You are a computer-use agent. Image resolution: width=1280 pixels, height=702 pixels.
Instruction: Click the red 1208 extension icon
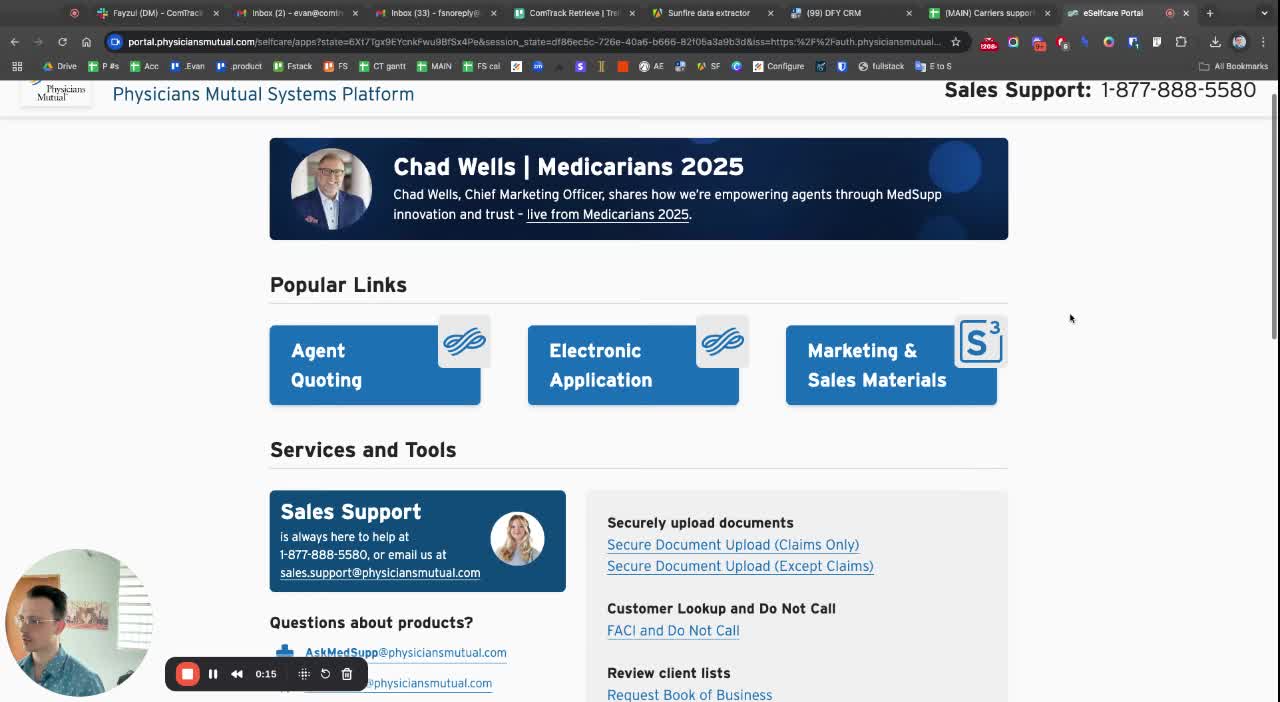tap(989, 42)
